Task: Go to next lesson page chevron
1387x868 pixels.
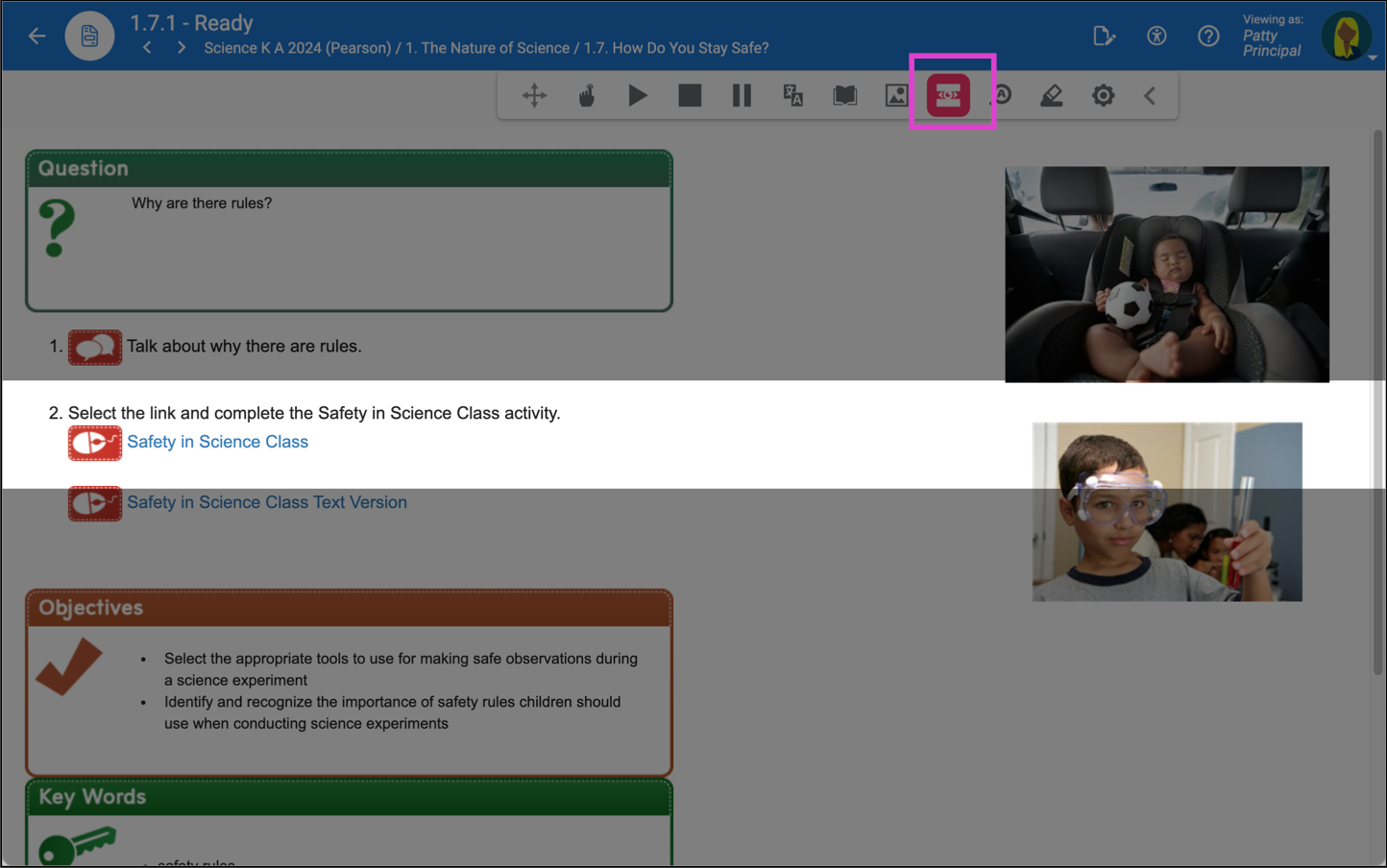Action: tap(182, 47)
